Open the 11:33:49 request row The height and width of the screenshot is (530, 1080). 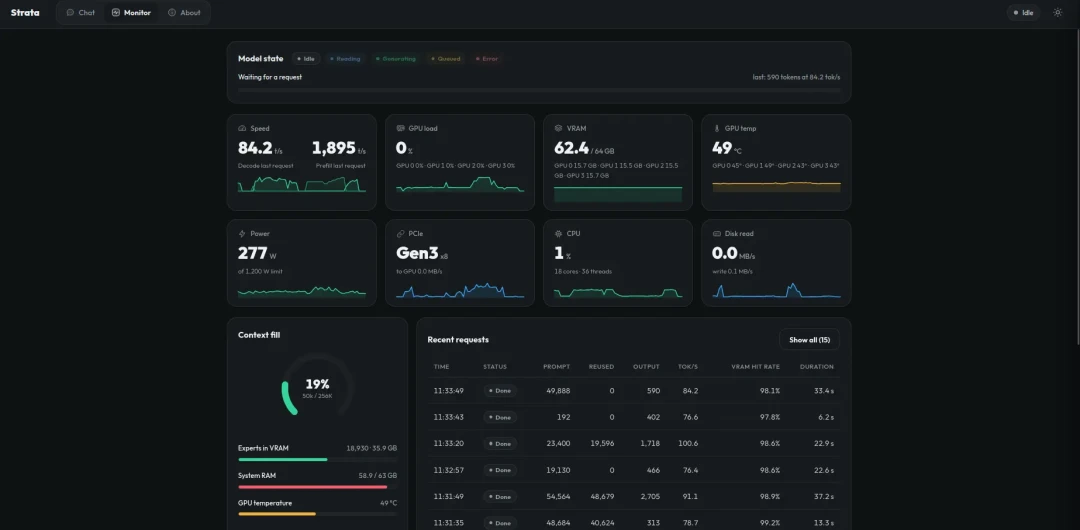(634, 391)
